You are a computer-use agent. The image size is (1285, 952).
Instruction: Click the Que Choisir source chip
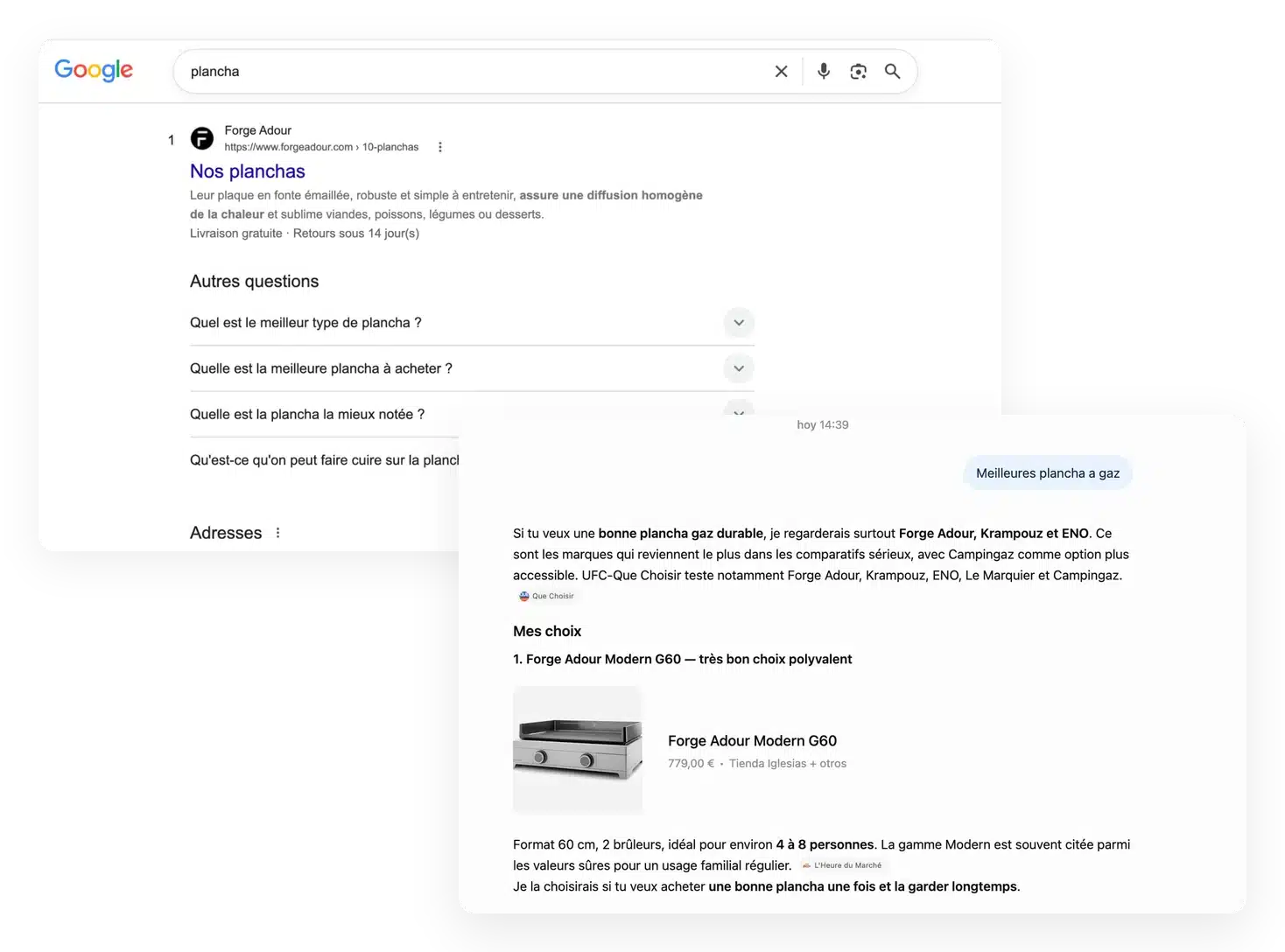547,596
